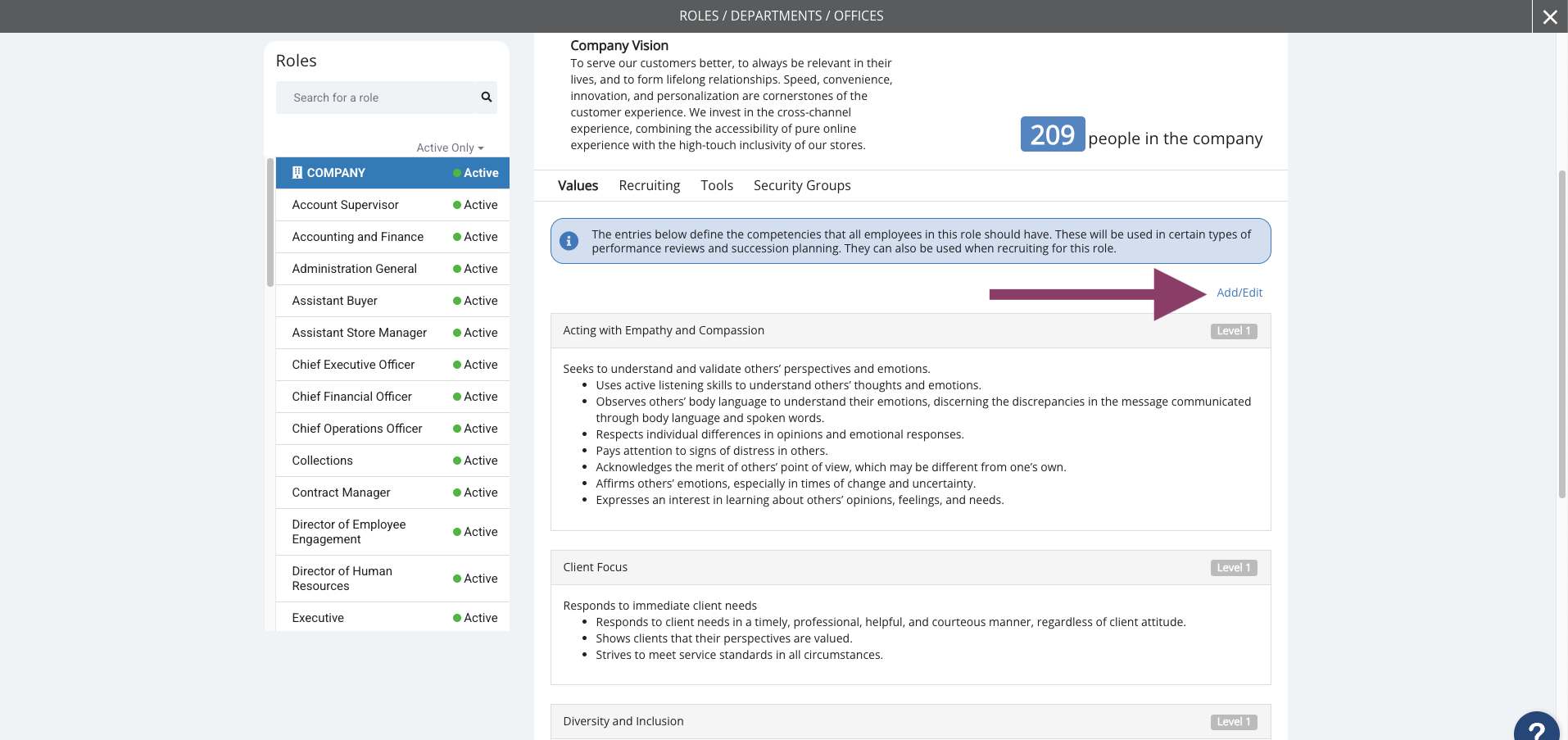Open the help question mark bubble
1568x740 pixels.
1537,726
